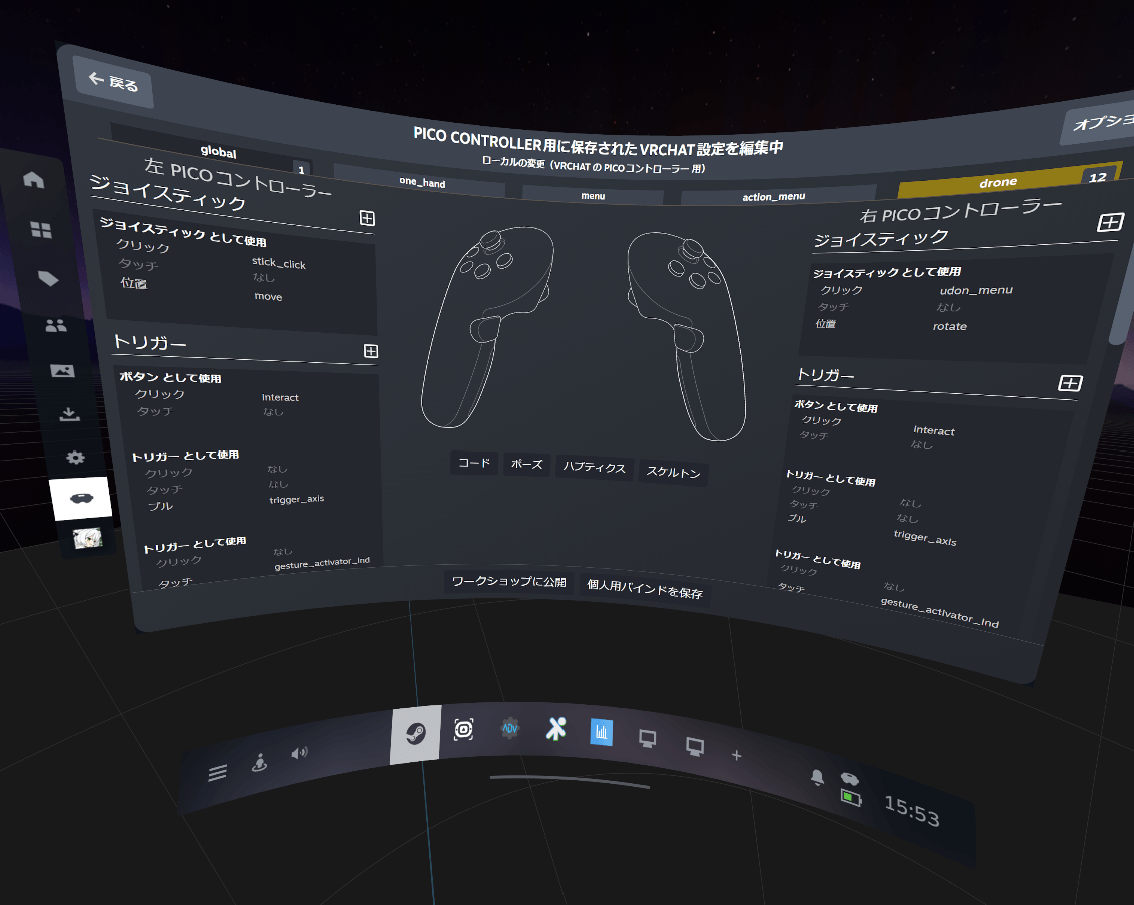Open OVR Advanced Settings overlay
This screenshot has width=1134, height=905.
tap(510, 729)
